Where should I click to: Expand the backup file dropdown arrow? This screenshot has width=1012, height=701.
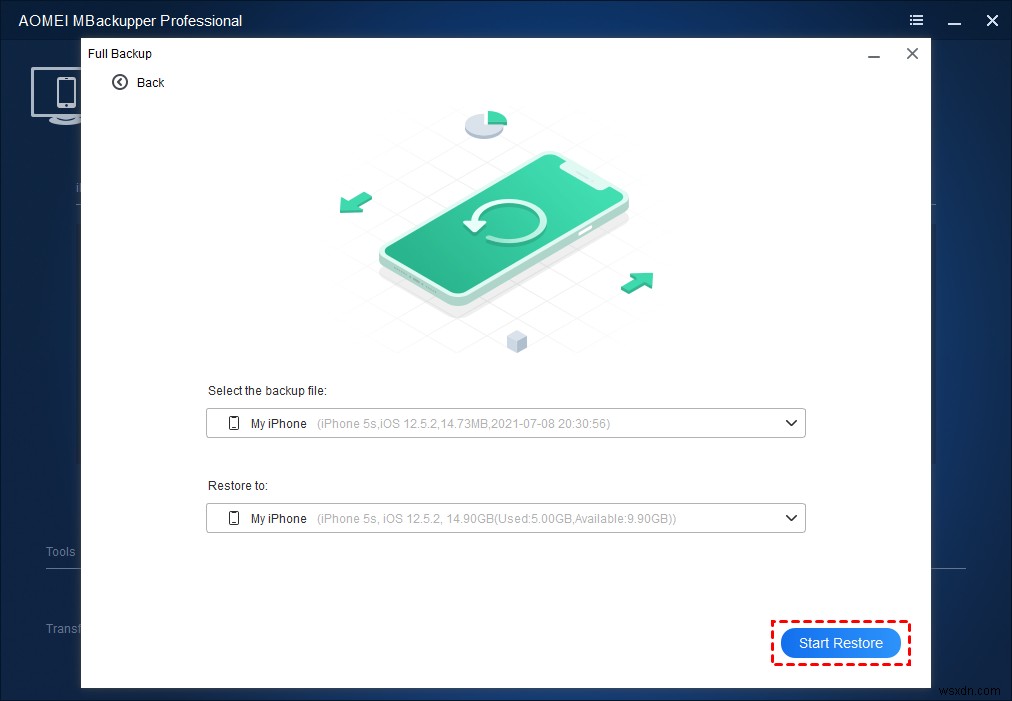click(x=791, y=423)
